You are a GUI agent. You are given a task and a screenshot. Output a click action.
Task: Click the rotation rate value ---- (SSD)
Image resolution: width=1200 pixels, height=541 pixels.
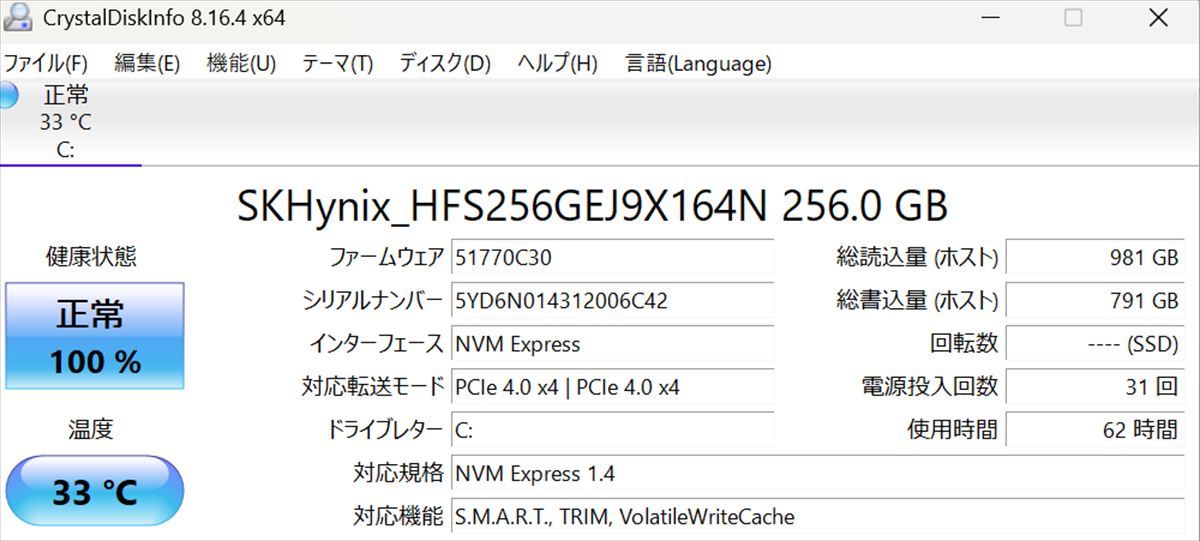pyautogui.click(x=1096, y=344)
